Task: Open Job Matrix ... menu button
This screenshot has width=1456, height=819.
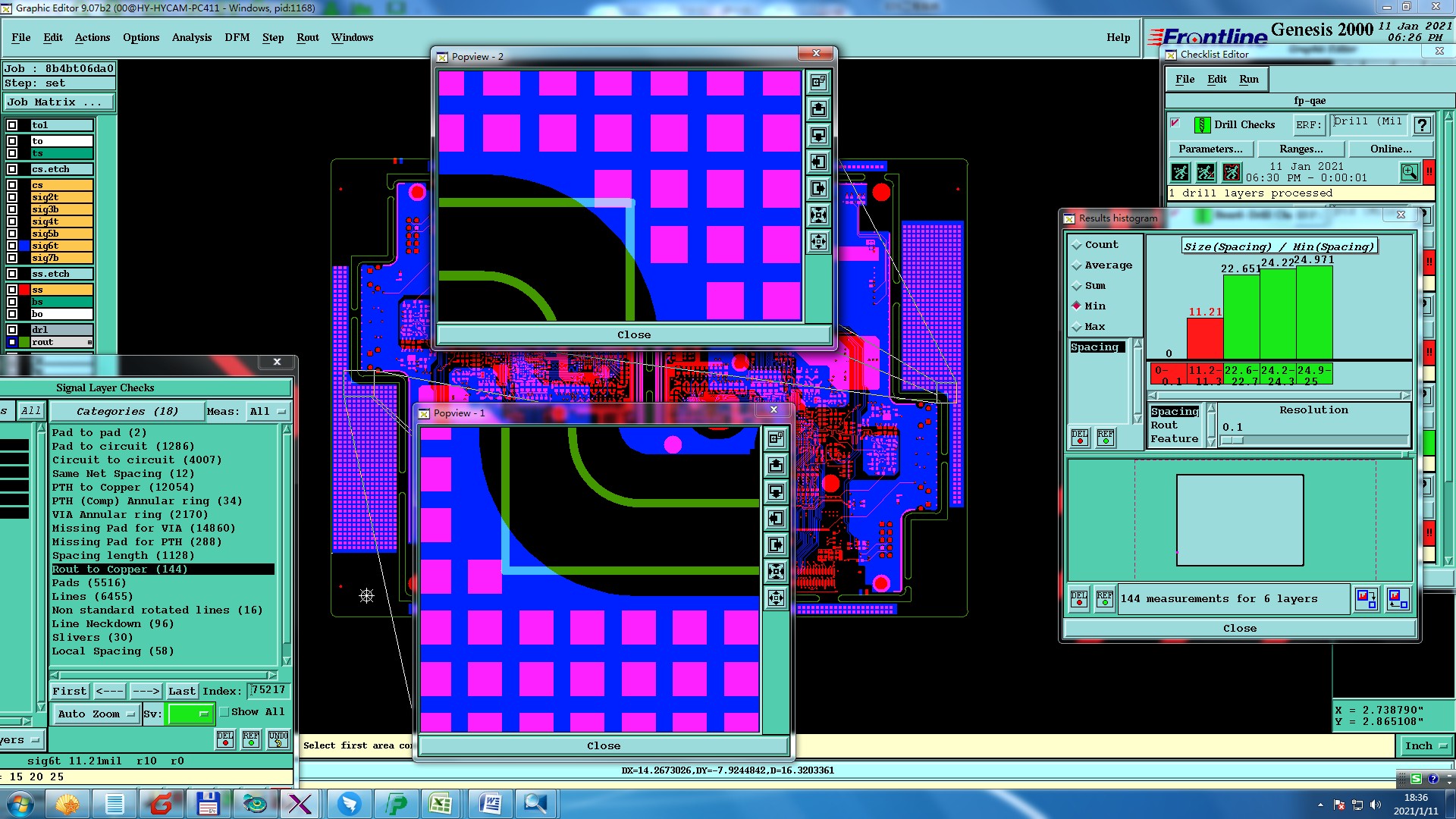Action: pyautogui.click(x=59, y=102)
